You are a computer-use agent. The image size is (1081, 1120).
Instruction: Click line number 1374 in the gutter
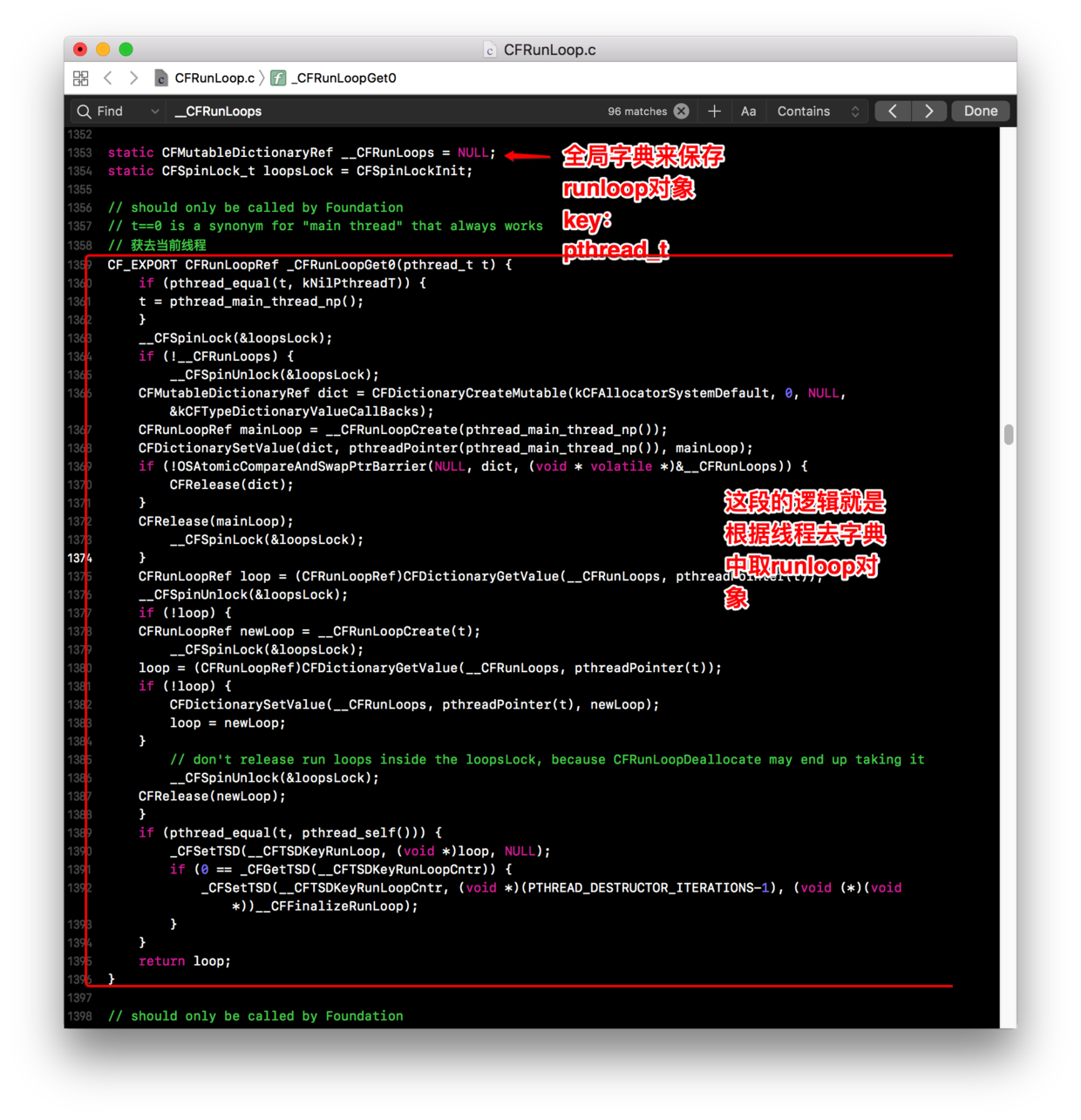click(79, 558)
